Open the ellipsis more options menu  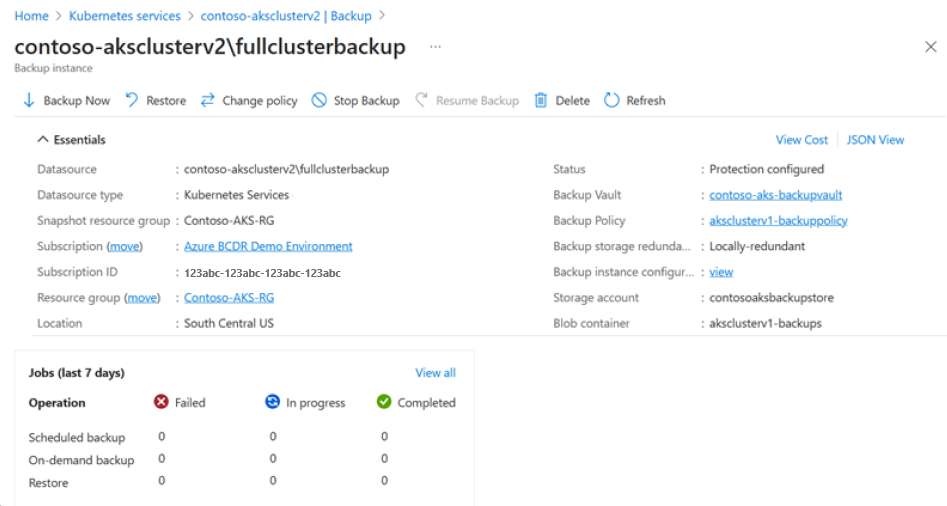435,46
